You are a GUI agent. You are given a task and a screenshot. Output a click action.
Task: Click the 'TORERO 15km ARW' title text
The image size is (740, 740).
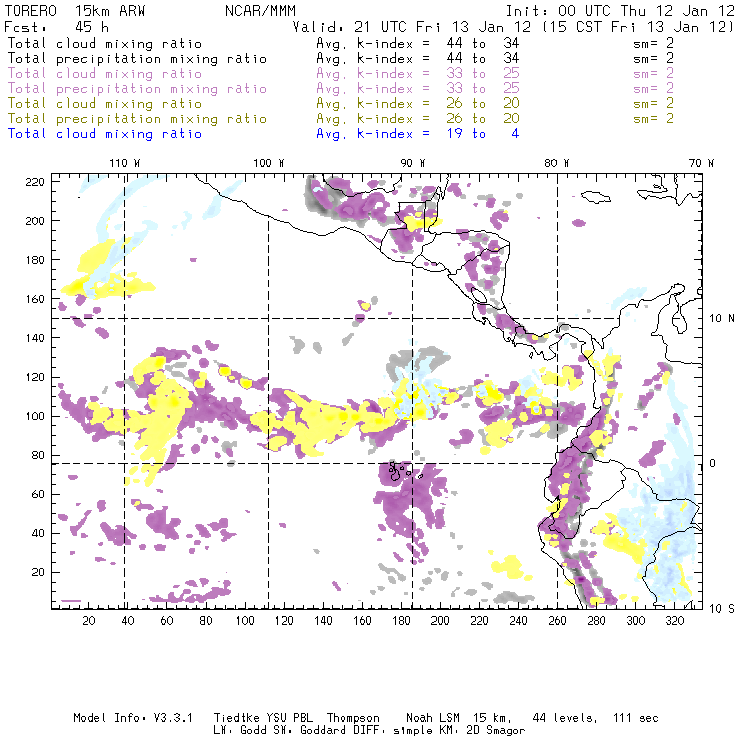[x=75, y=11]
